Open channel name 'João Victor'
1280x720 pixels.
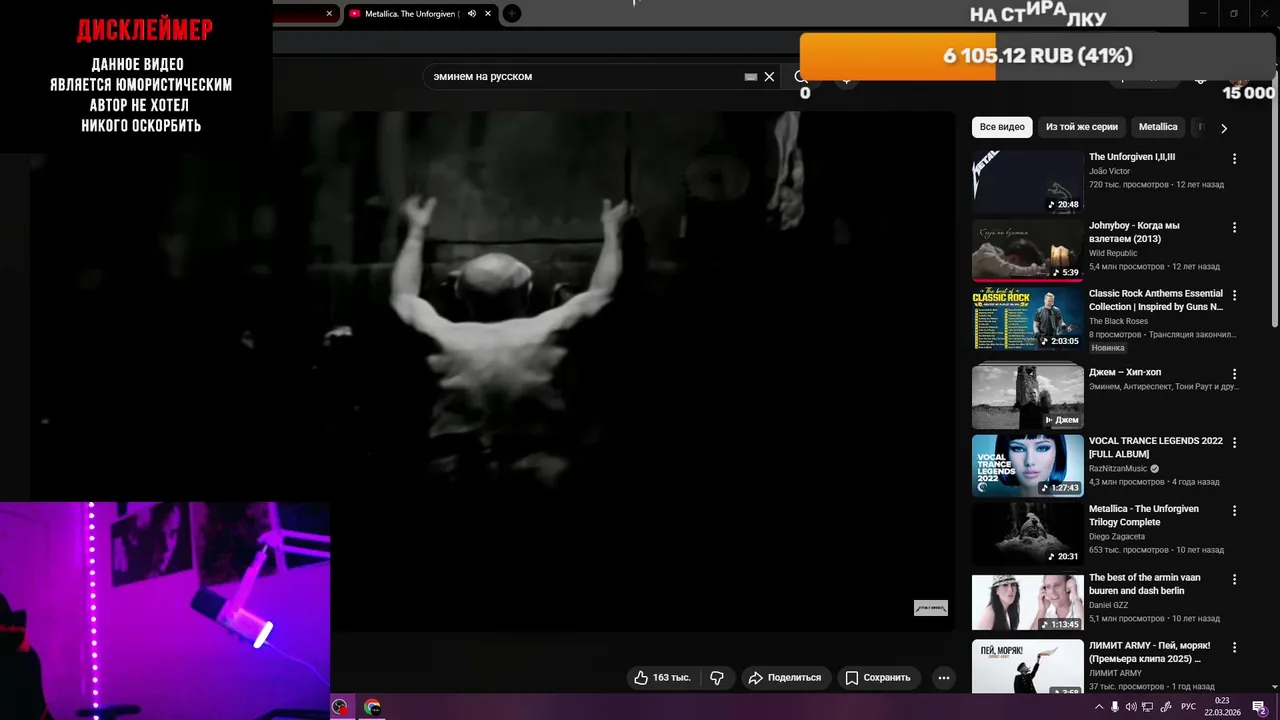(1109, 171)
